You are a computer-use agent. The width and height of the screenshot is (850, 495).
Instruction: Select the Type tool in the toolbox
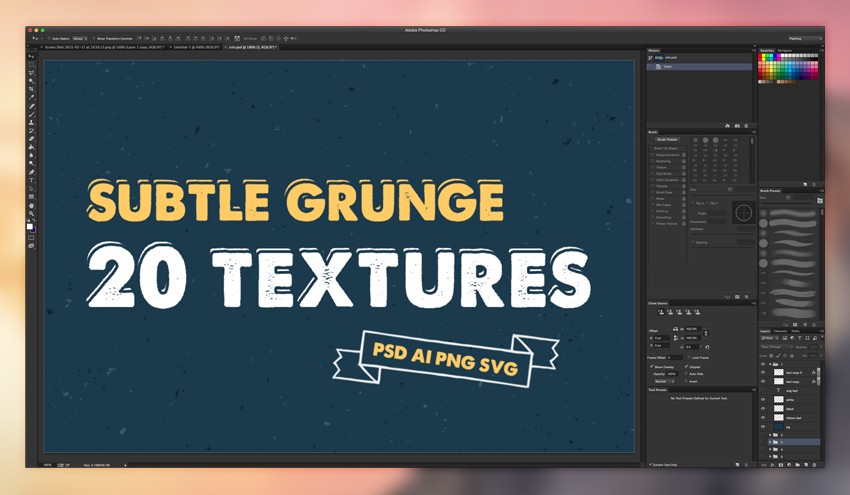31,180
